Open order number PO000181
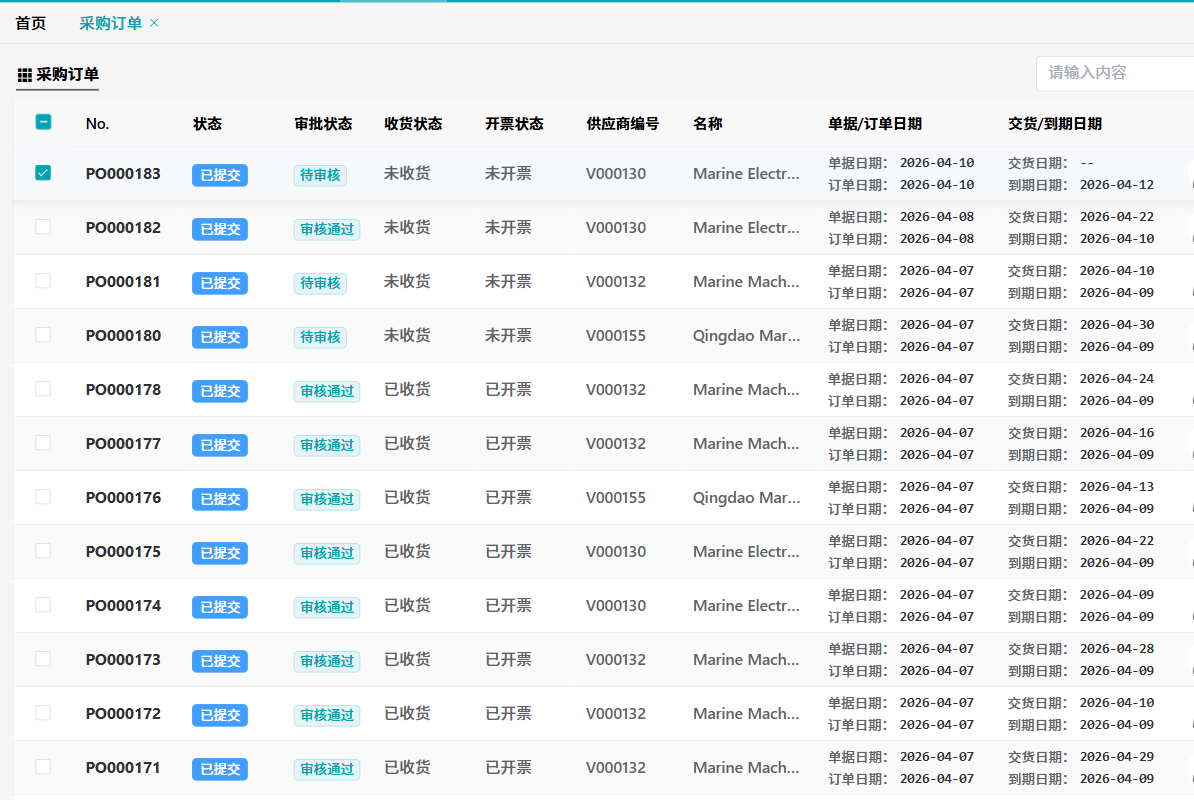Image resolution: width=1194 pixels, height=800 pixels. (123, 282)
